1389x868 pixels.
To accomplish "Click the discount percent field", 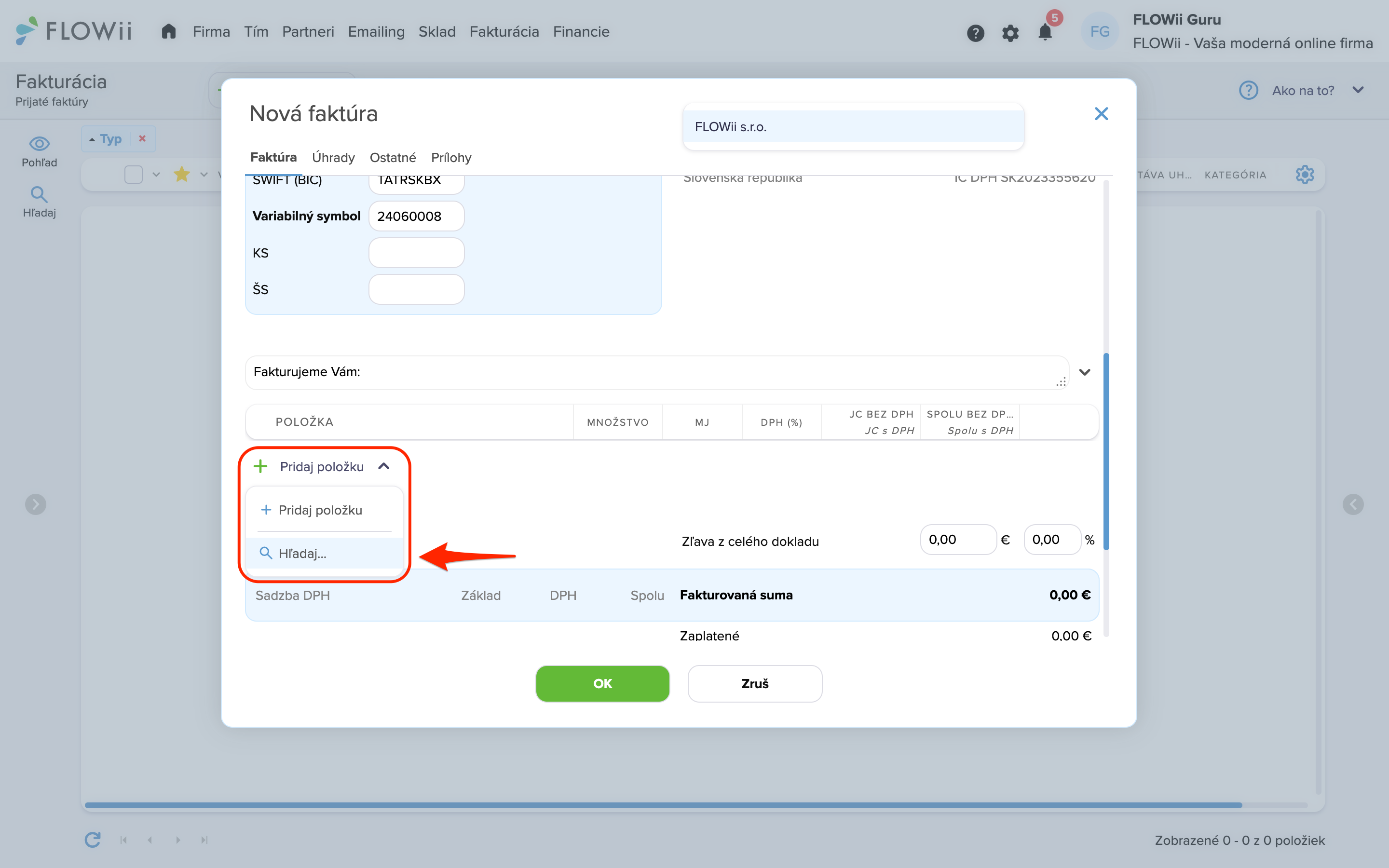I will pos(1052,539).
